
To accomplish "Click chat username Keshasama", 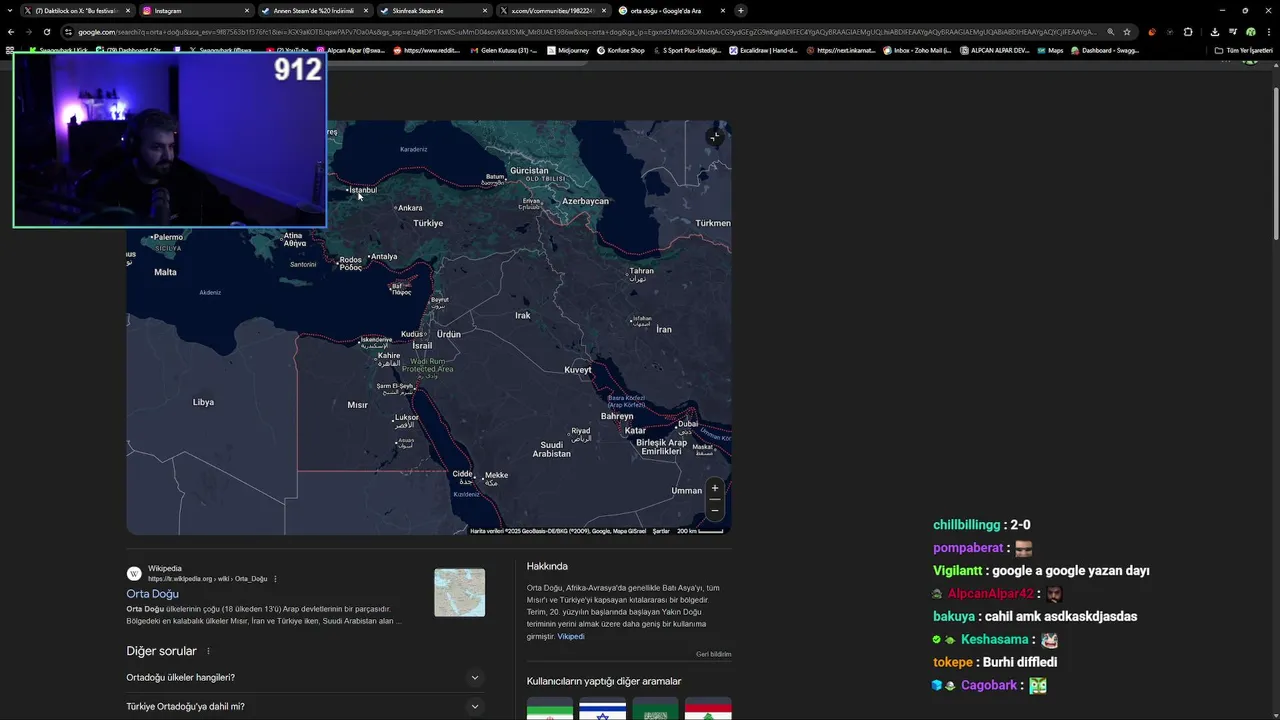I will click(994, 640).
